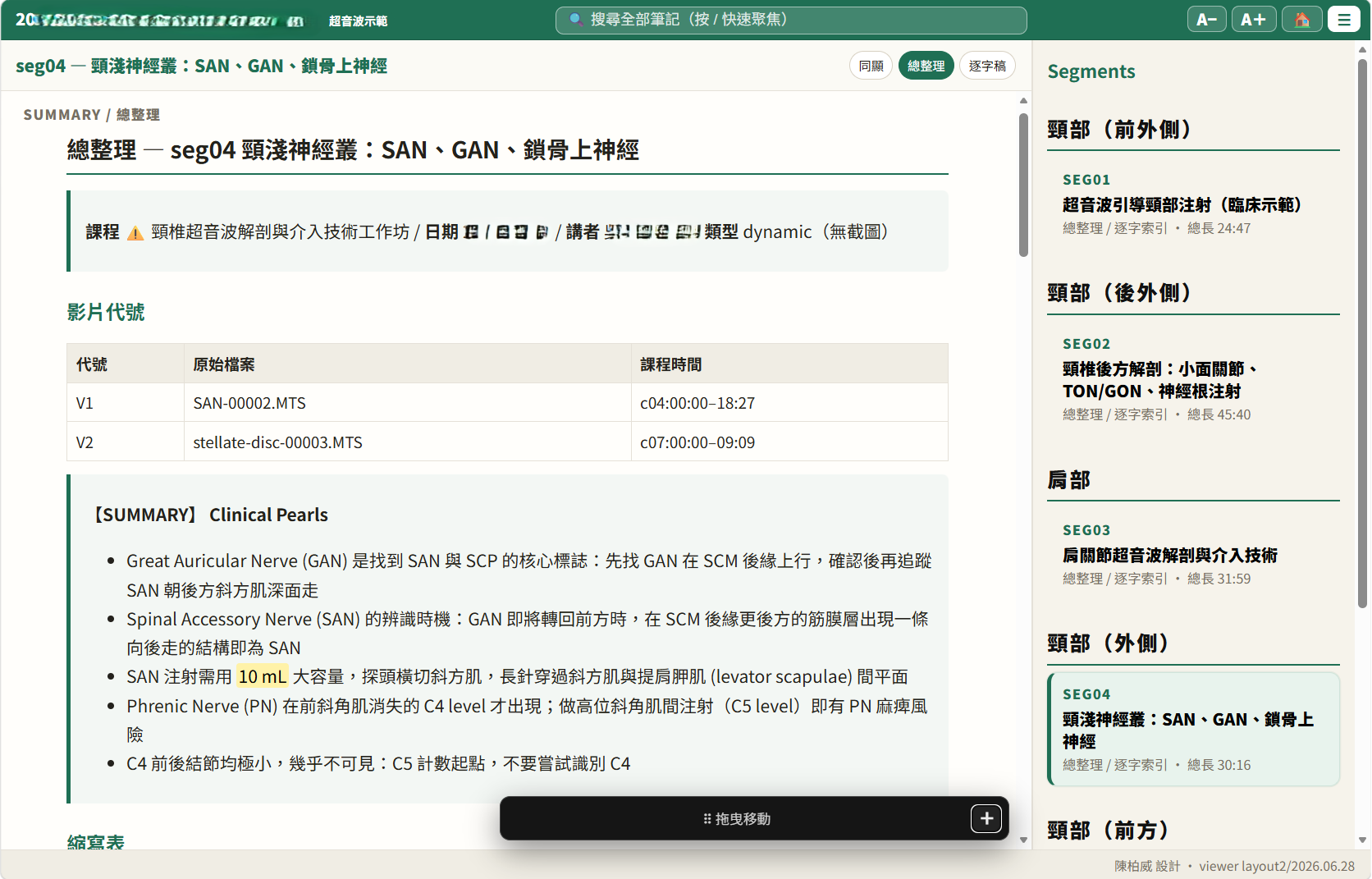Focus the 搜尋全部筆記 search field
The height and width of the screenshot is (879, 1372).
[x=791, y=20]
